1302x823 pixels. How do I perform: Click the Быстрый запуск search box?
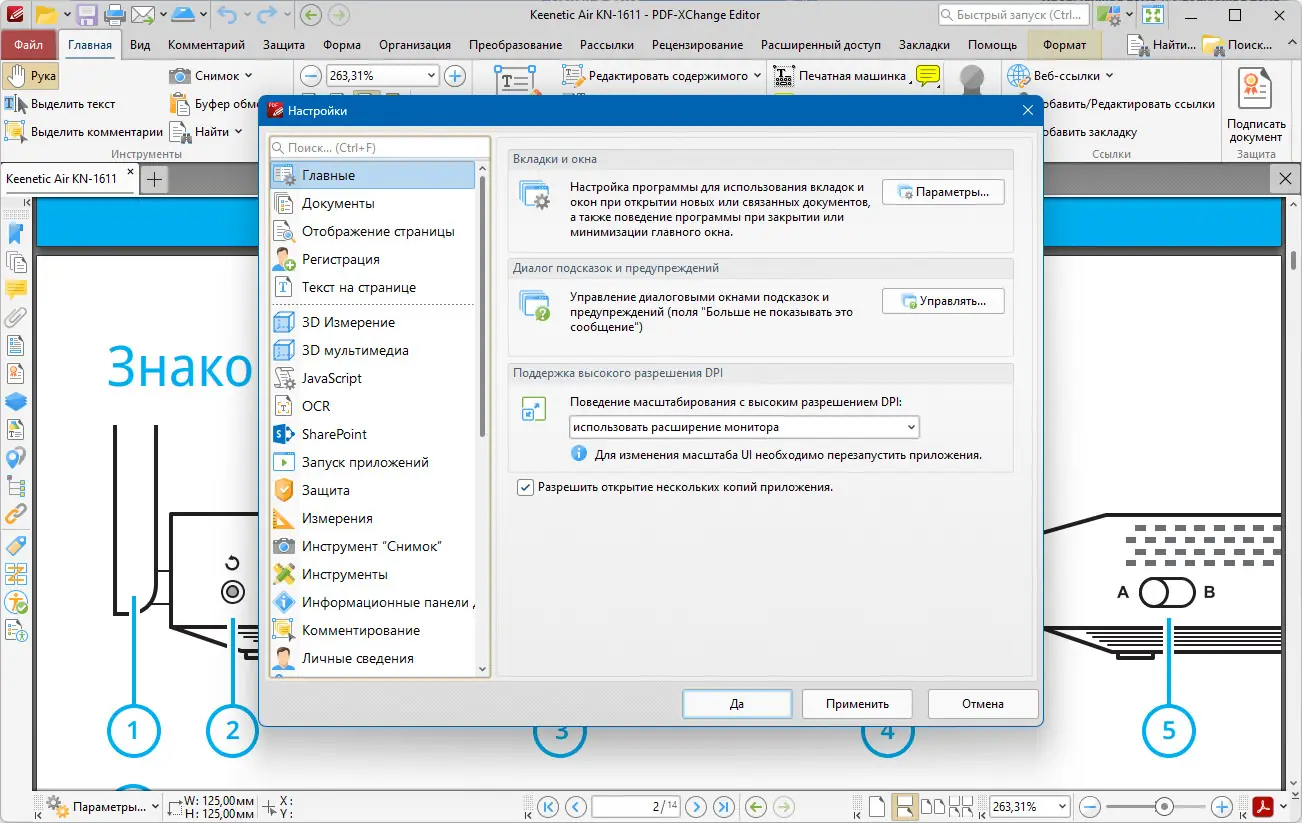point(1013,15)
